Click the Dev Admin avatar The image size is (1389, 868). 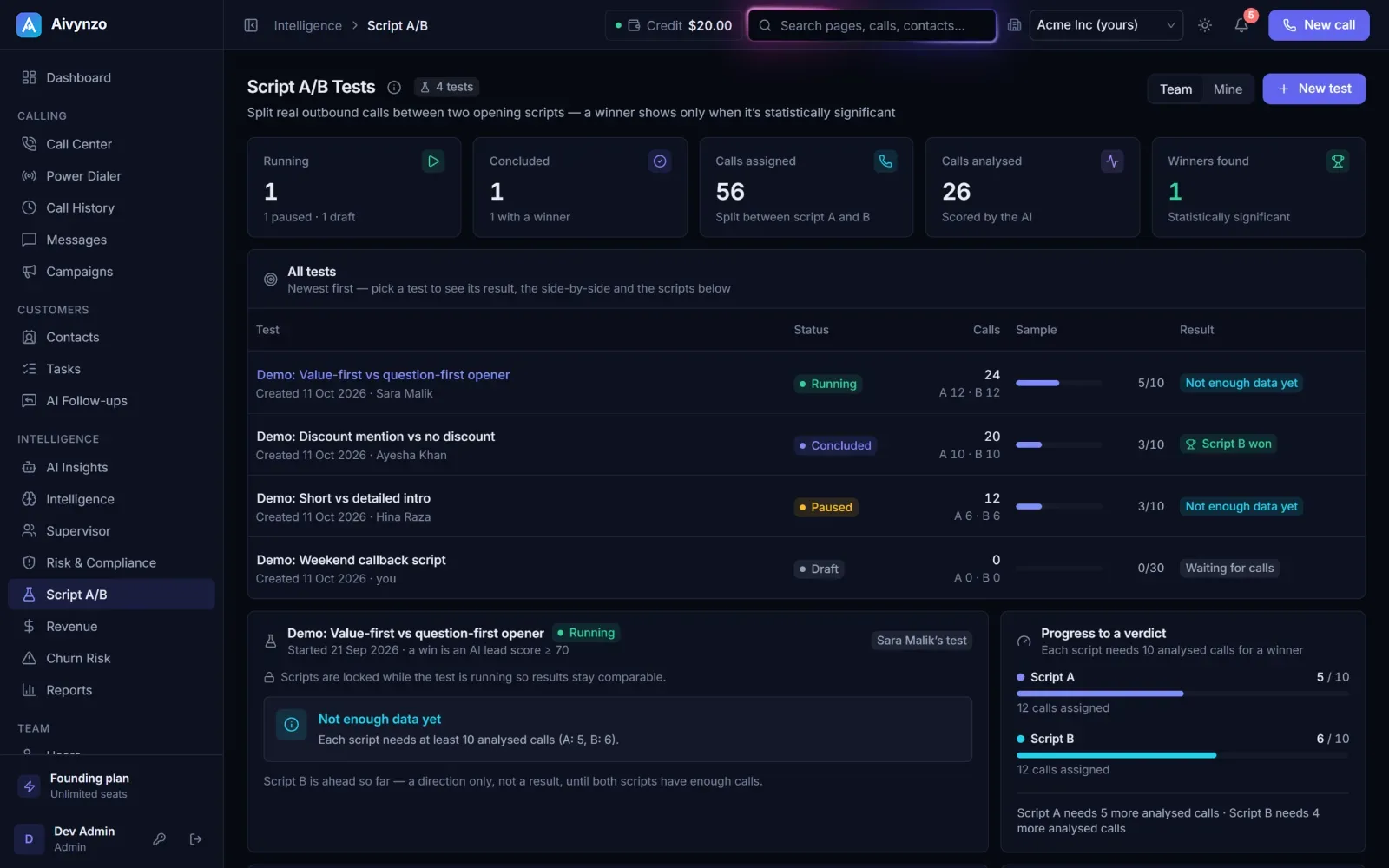pos(29,838)
